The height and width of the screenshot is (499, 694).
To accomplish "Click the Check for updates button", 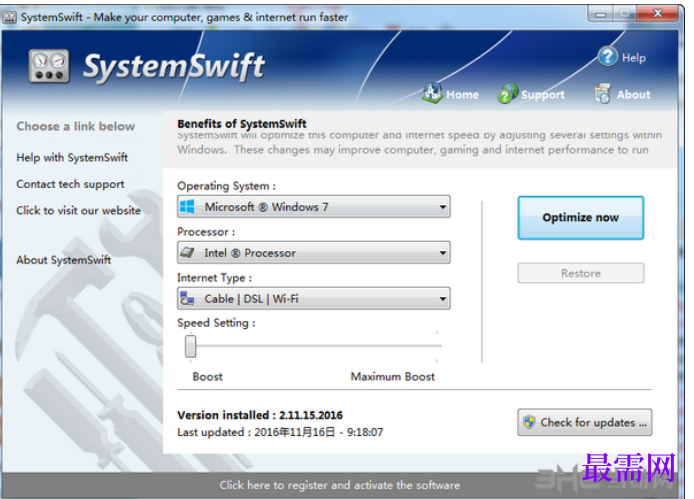I will [584, 422].
